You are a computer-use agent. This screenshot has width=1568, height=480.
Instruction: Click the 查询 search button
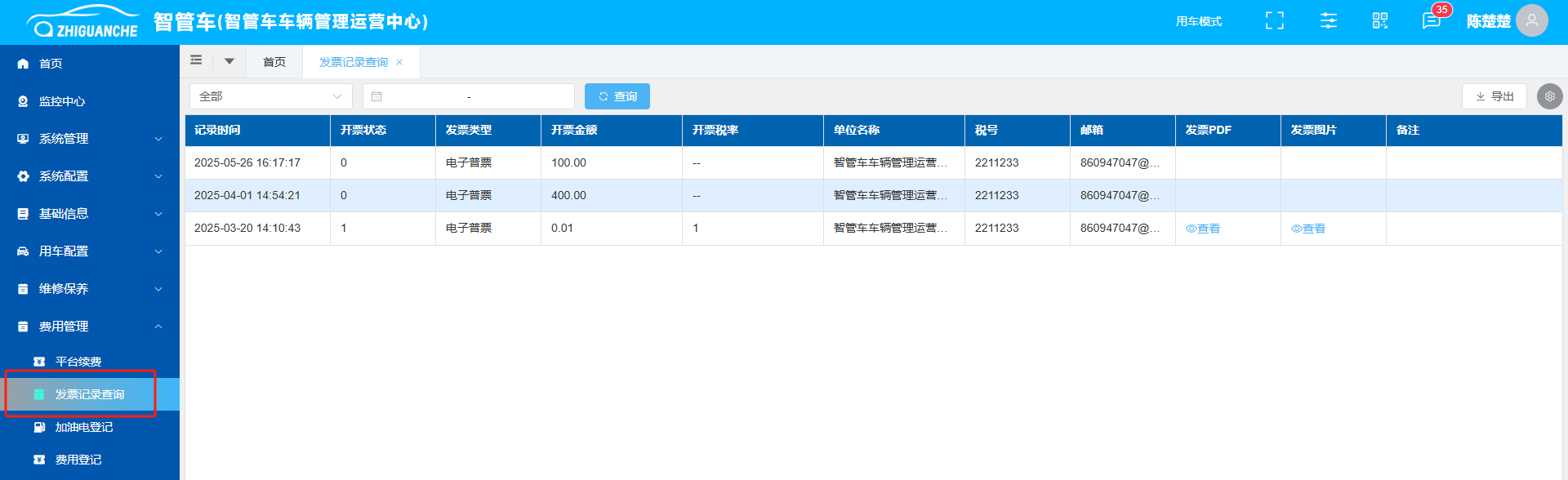pos(617,96)
